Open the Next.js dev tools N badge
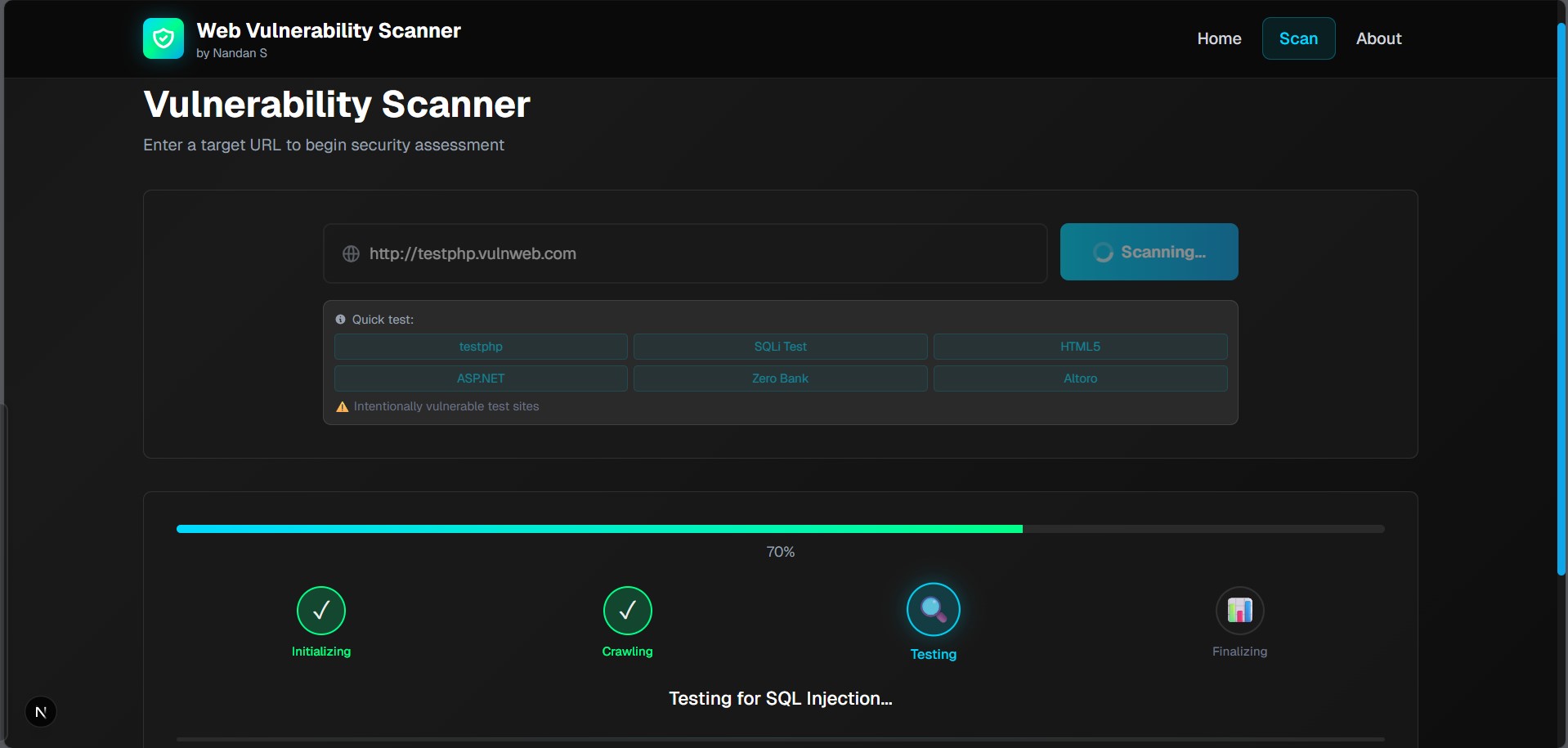Viewport: 1568px width, 748px height. pos(41,712)
